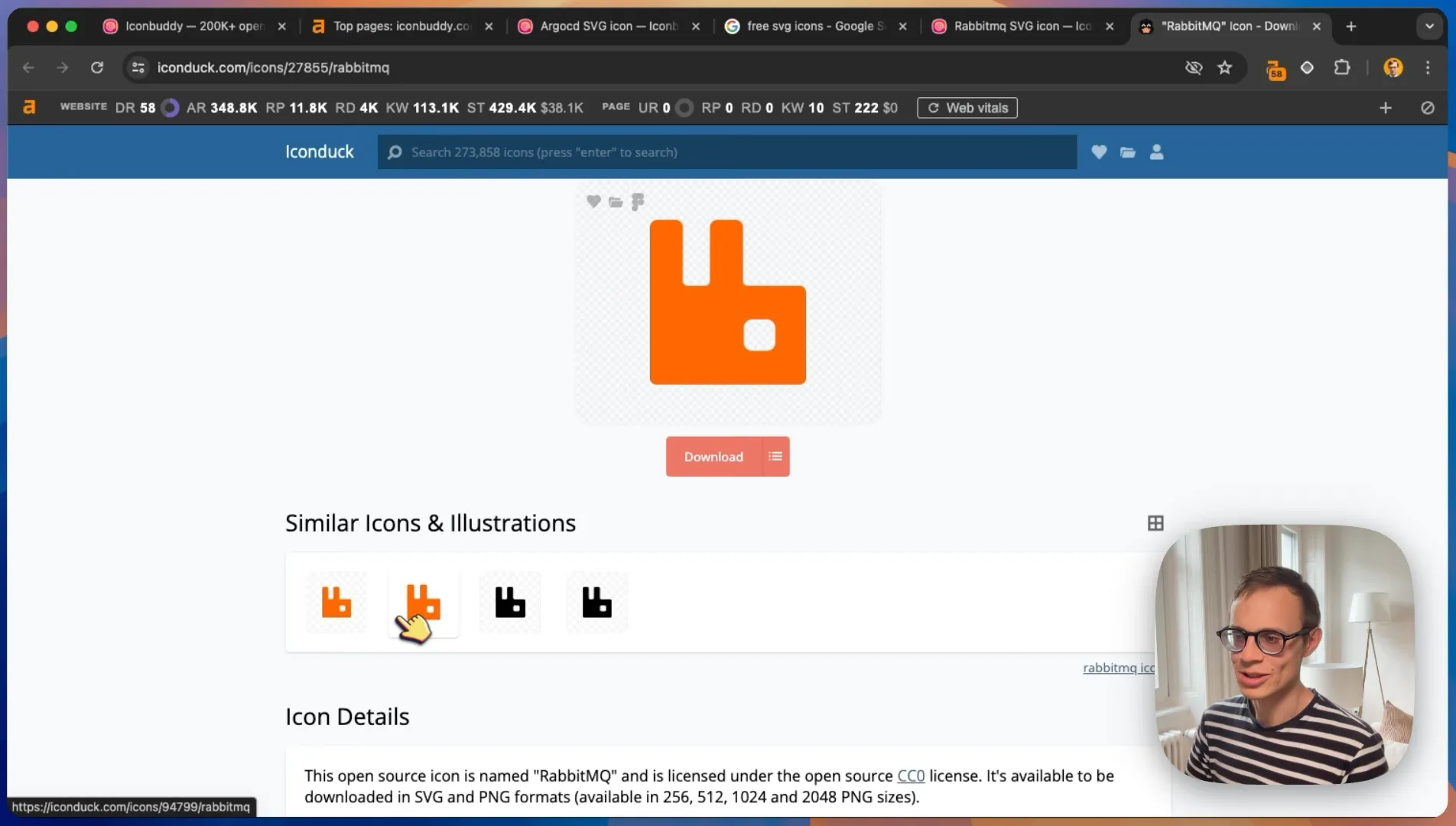Screen dimensions: 1456x826
Task: Go to the Iconduck home logo
Action: (x=320, y=151)
